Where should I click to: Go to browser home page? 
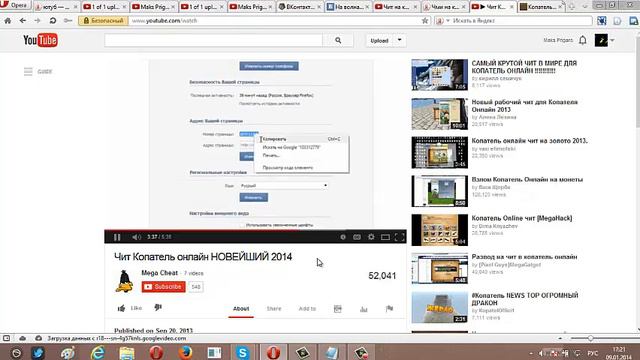pos(8,20)
